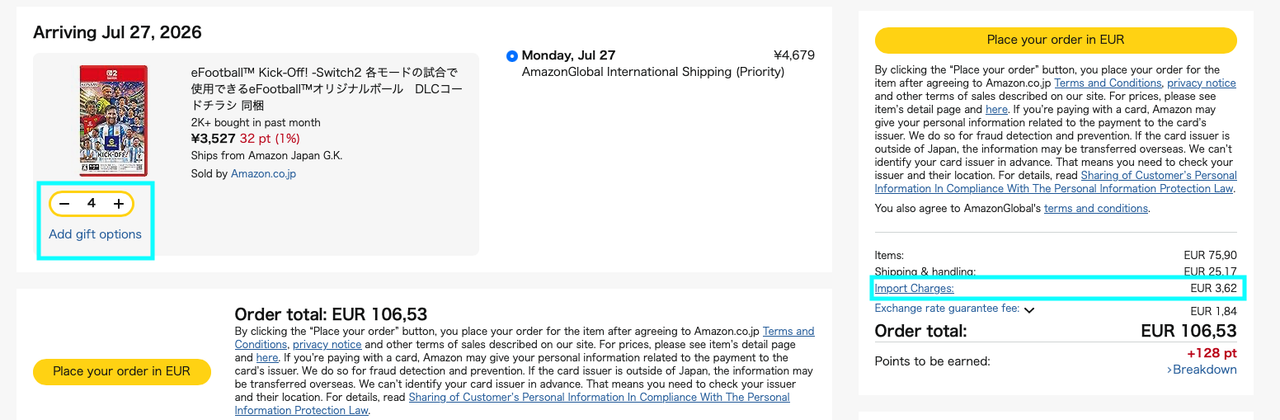This screenshot has width=1280, height=420.
Task: Open Amazon.co.jp seller link
Action: [x=263, y=173]
